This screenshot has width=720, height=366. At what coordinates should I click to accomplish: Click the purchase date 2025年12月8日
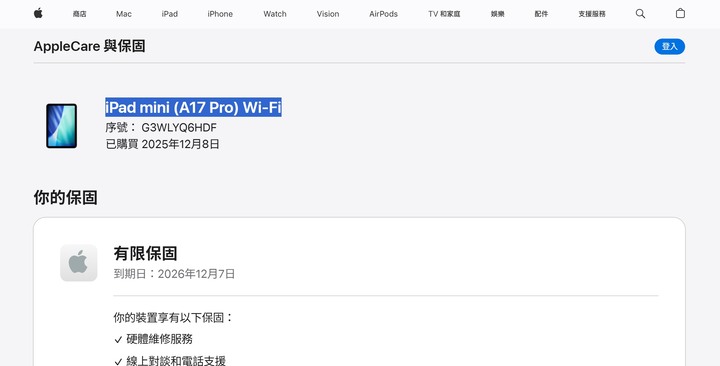click(x=180, y=144)
